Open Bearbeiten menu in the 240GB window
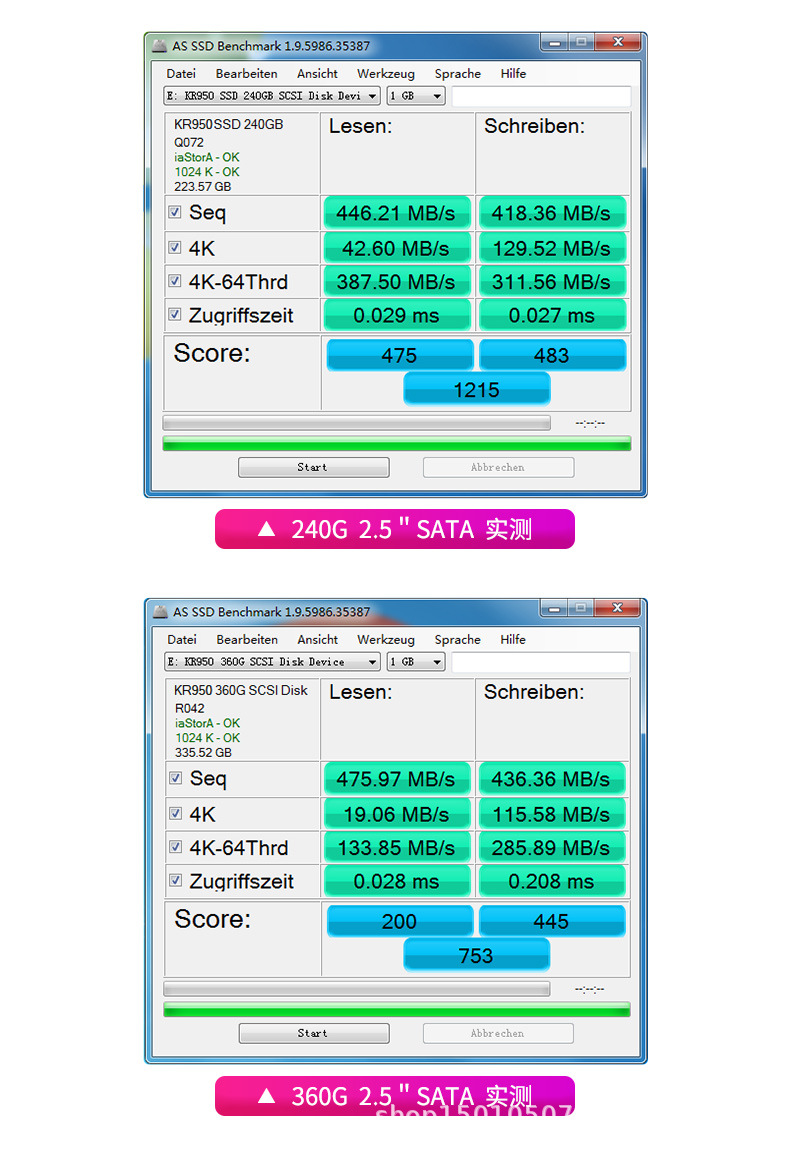 [246, 73]
